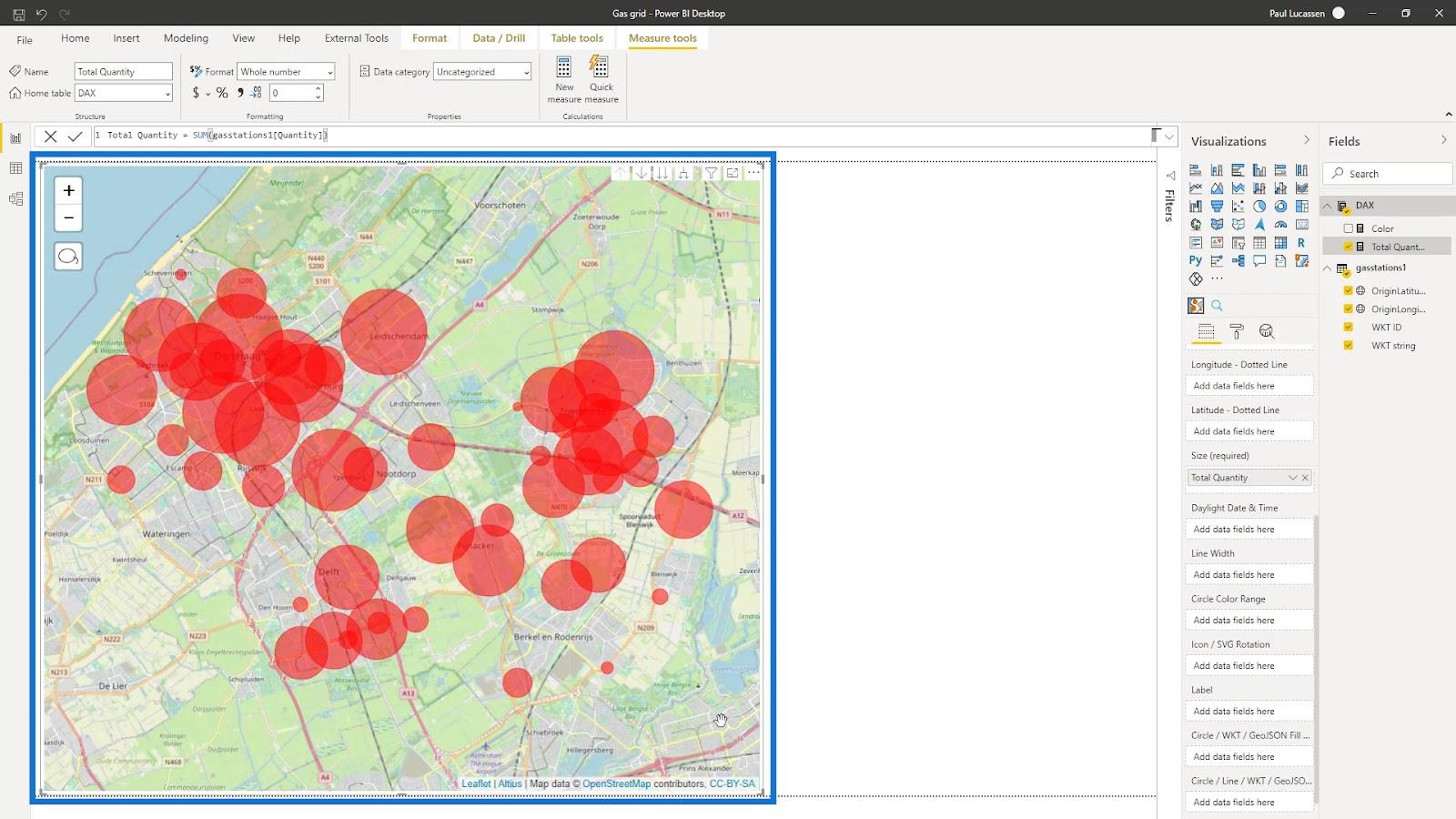1456x819 pixels.
Task: Open the Leaflet attribution link
Action: pyautogui.click(x=476, y=784)
